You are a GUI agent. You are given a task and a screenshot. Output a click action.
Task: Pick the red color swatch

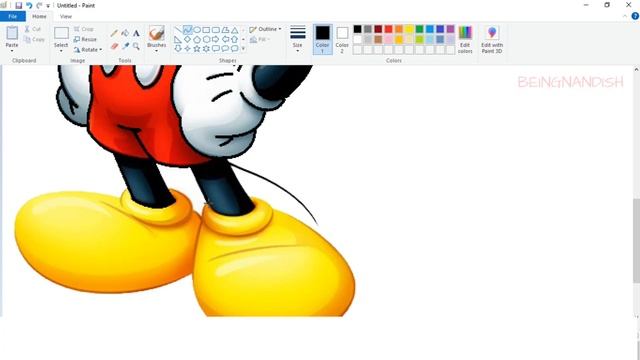[x=389, y=29]
